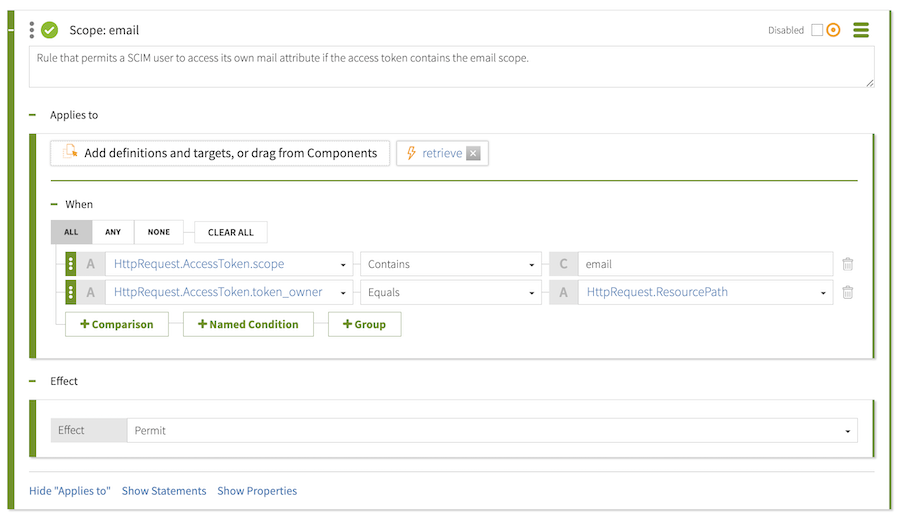Select the NONE condition match mode

158,232
